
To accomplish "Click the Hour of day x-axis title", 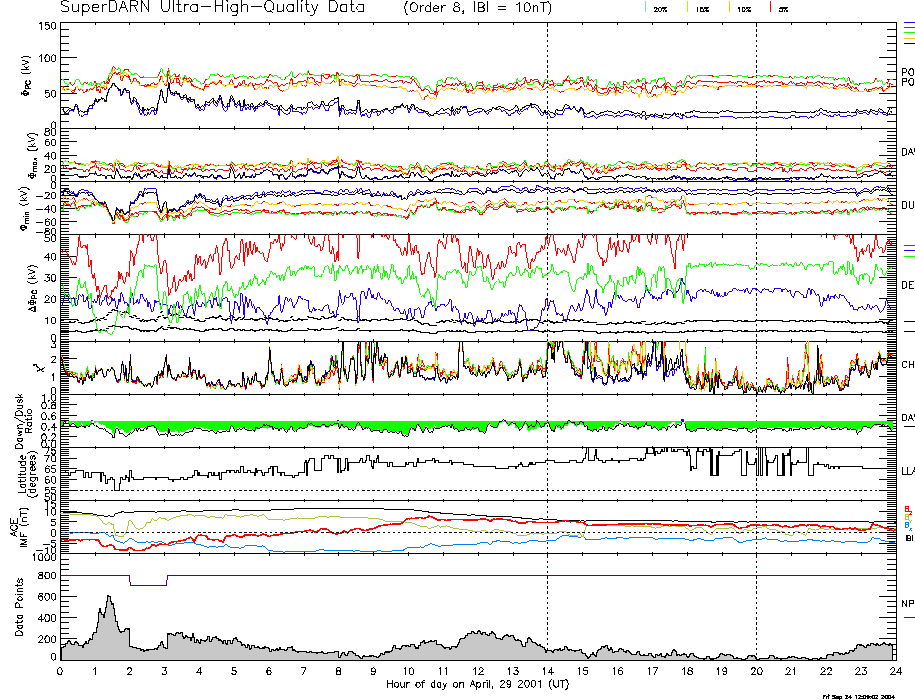I will [477, 685].
